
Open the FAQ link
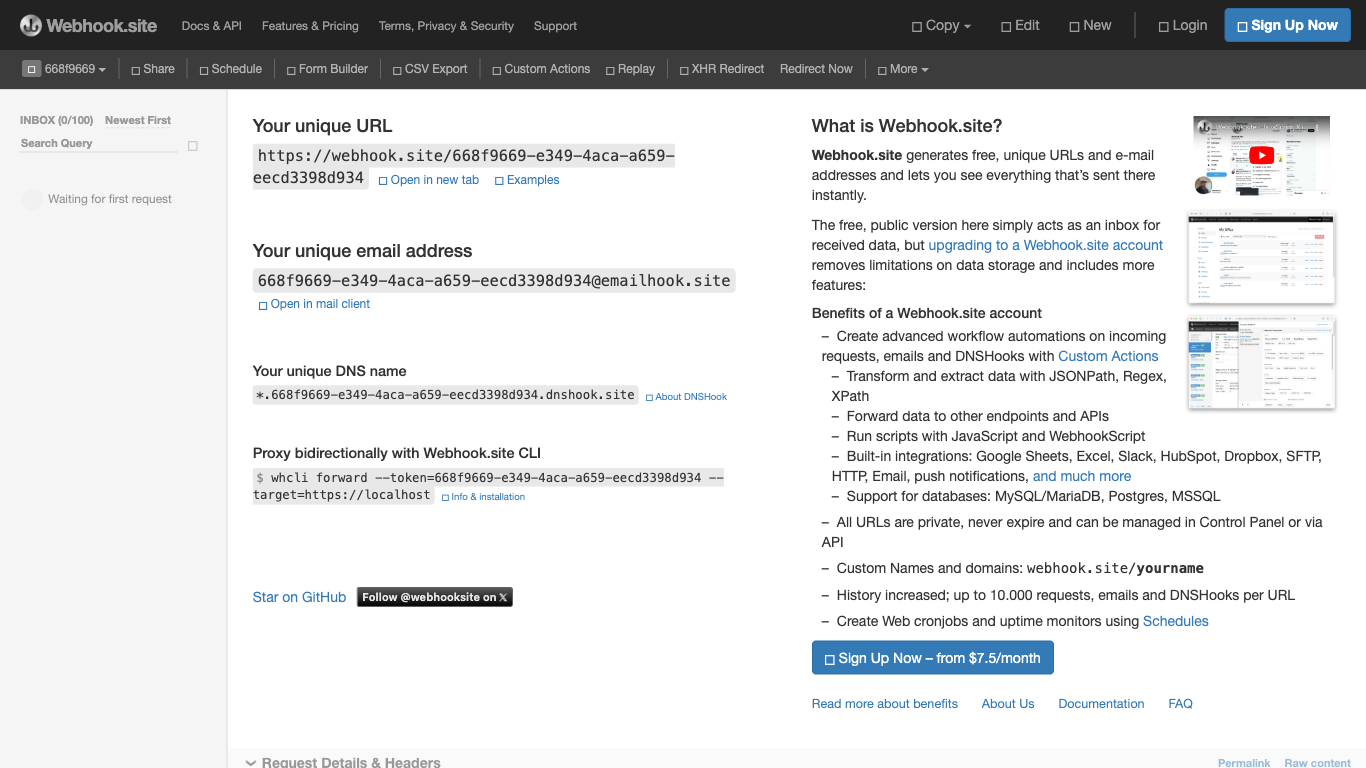[x=1180, y=704]
